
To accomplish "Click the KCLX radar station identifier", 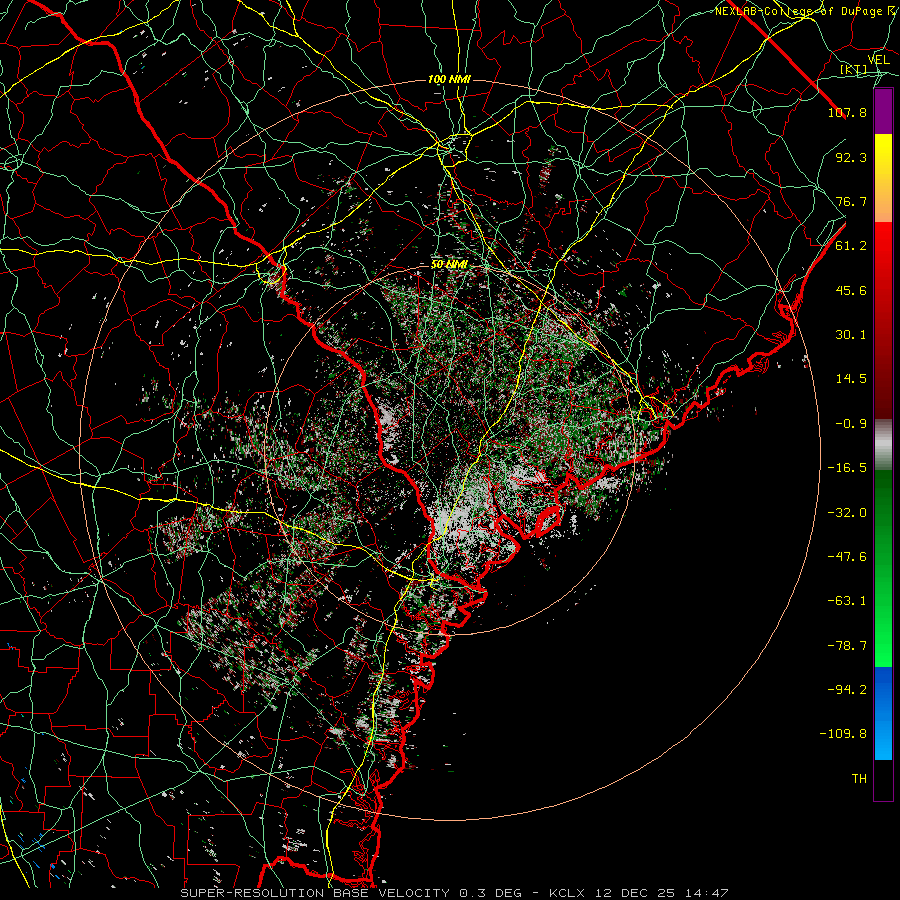I will click(567, 893).
